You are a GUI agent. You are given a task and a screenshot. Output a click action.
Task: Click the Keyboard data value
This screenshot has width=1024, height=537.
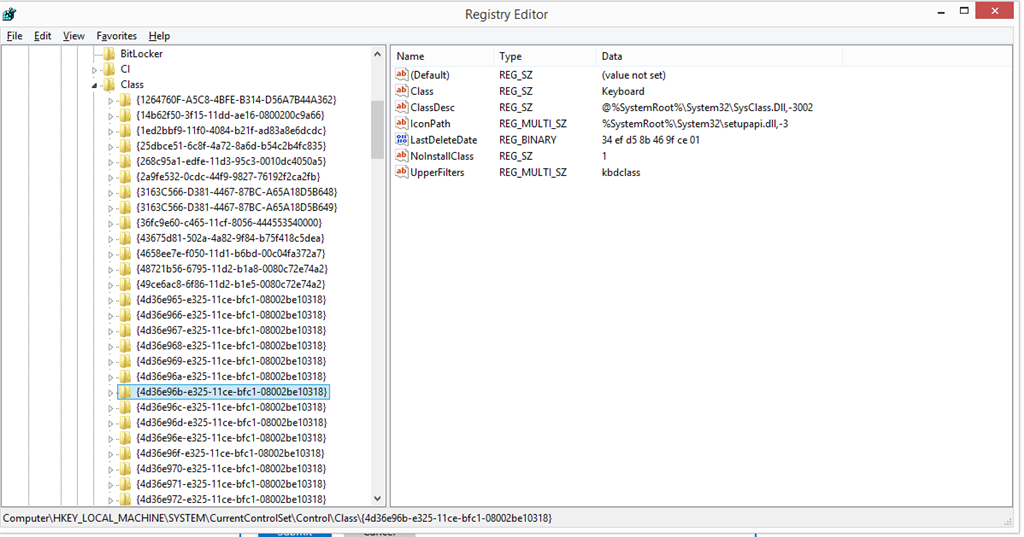pyautogui.click(x=623, y=91)
